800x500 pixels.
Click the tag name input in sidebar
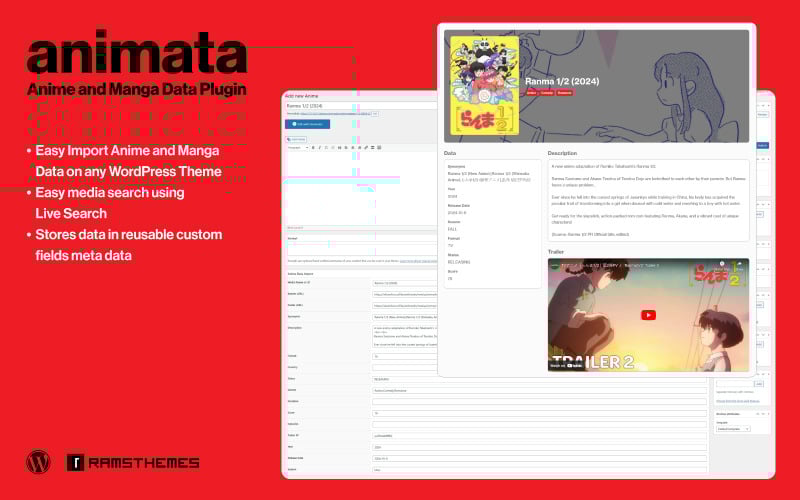(x=735, y=384)
